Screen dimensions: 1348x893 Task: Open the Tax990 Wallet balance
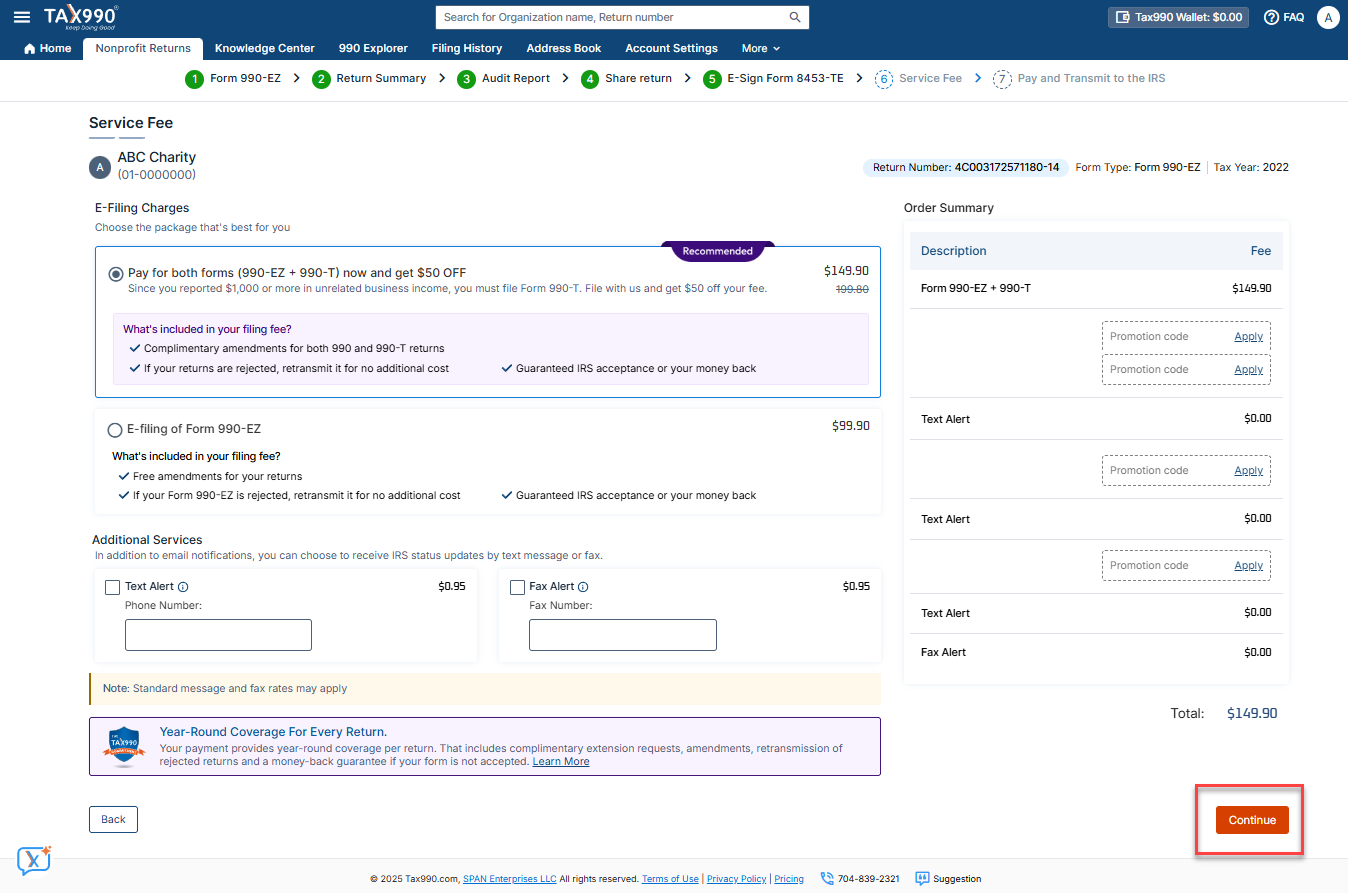click(x=1178, y=17)
